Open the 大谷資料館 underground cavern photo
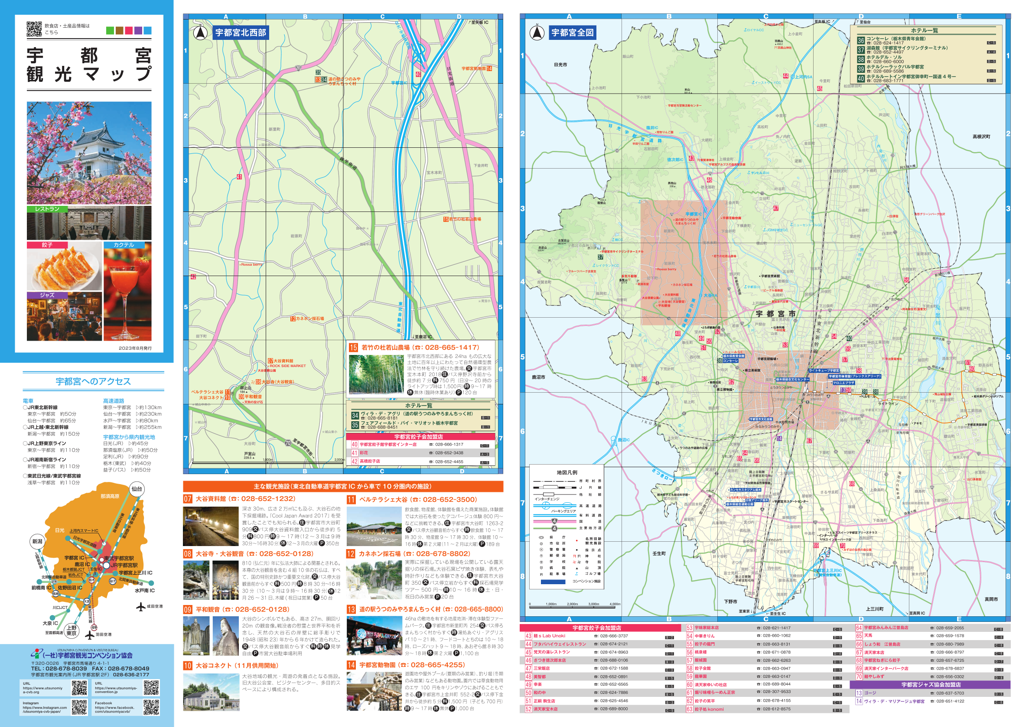1024x727 pixels. 211,525
